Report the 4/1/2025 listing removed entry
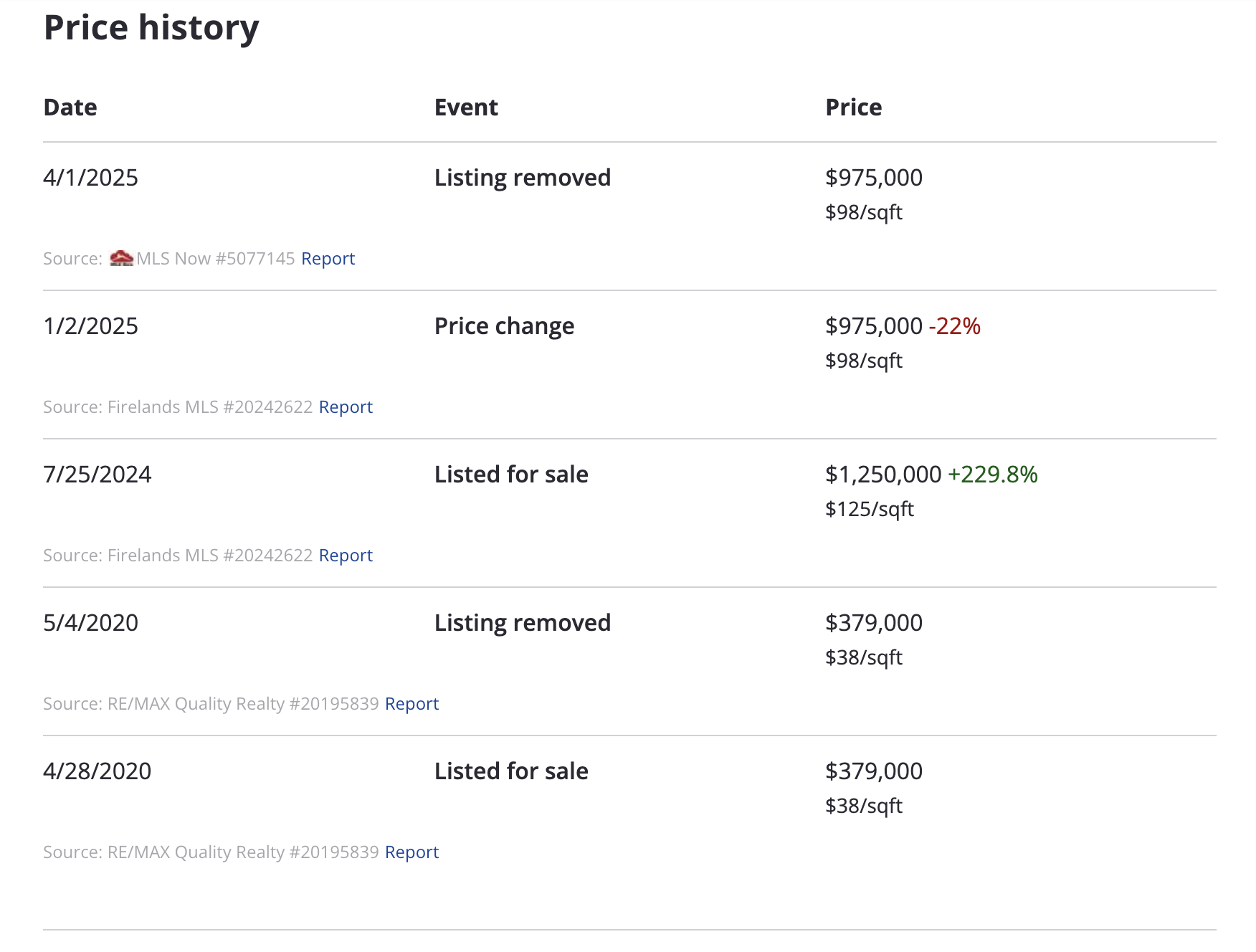Screen dimensions: 1256x952 tap(328, 258)
